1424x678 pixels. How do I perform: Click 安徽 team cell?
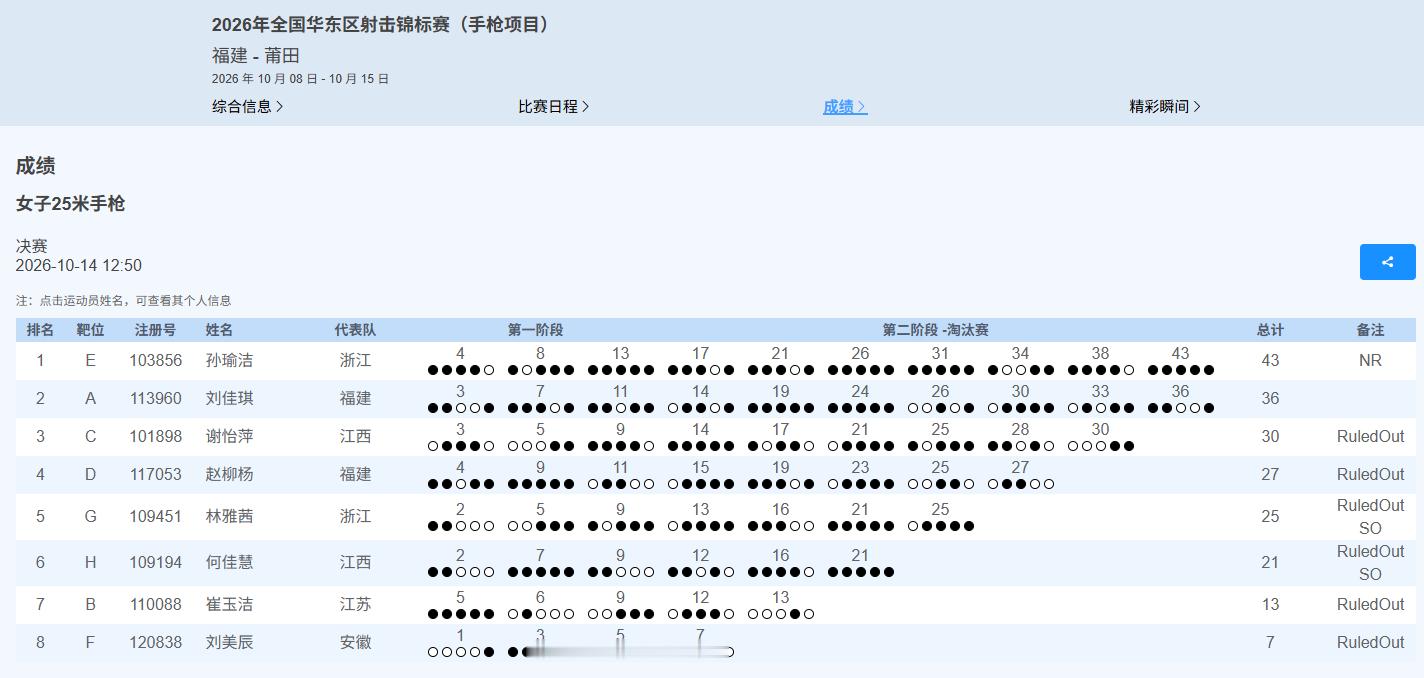click(x=355, y=642)
